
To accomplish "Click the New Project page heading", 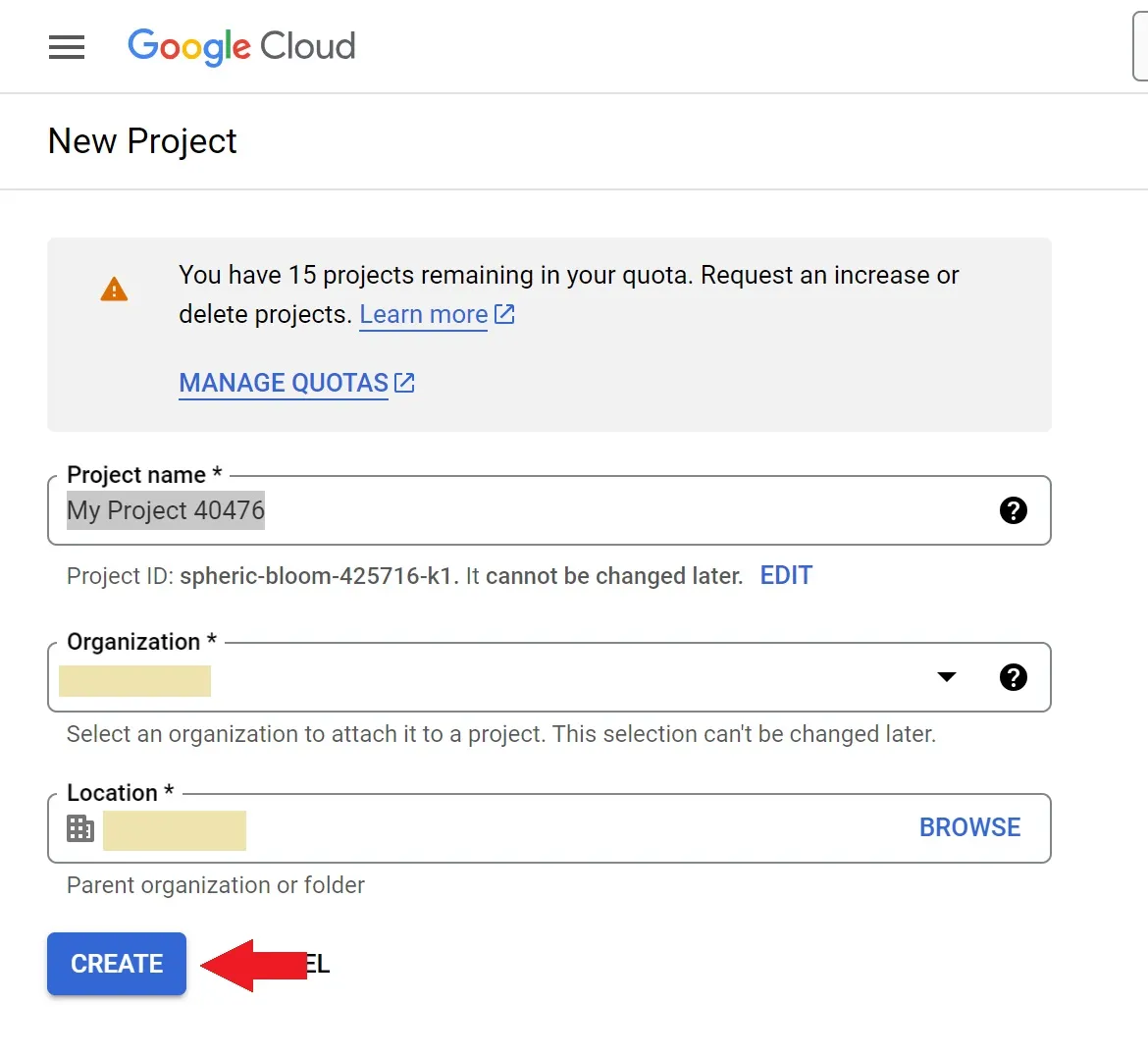I will [142, 141].
